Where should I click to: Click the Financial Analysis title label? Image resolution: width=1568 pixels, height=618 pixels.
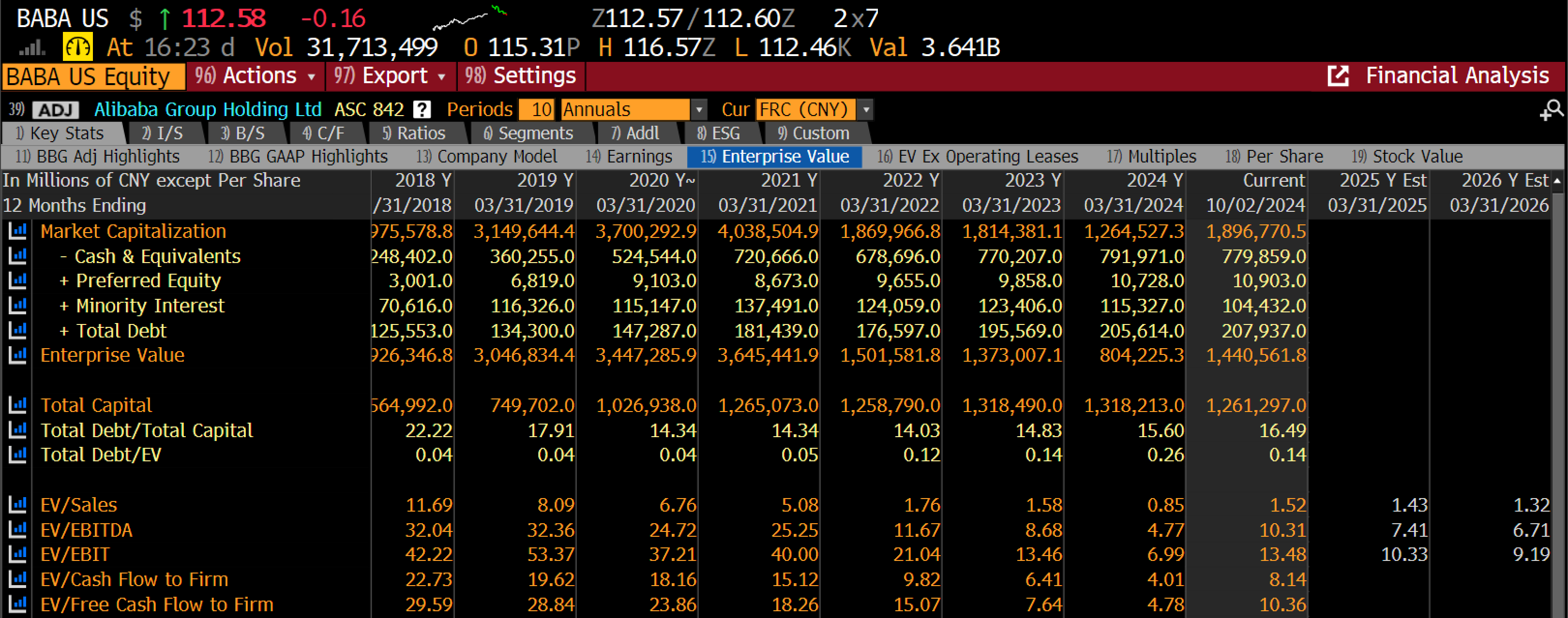1457,76
